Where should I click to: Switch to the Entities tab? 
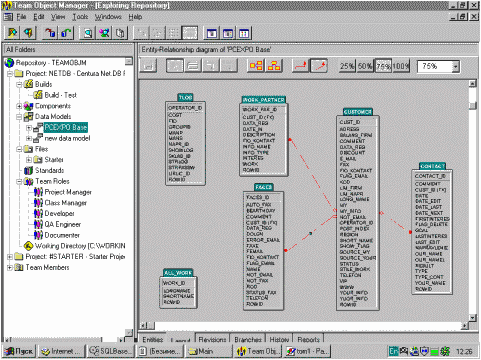point(152,339)
